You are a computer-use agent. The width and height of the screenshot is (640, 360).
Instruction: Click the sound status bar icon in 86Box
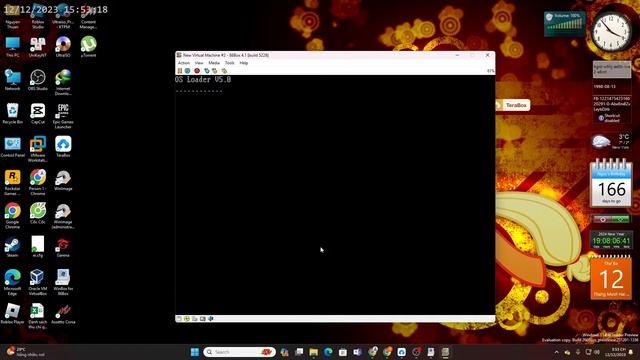[211, 318]
